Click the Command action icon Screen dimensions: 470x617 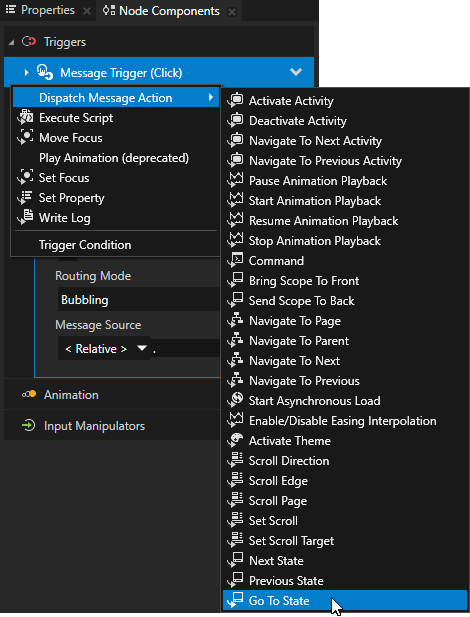point(236,260)
